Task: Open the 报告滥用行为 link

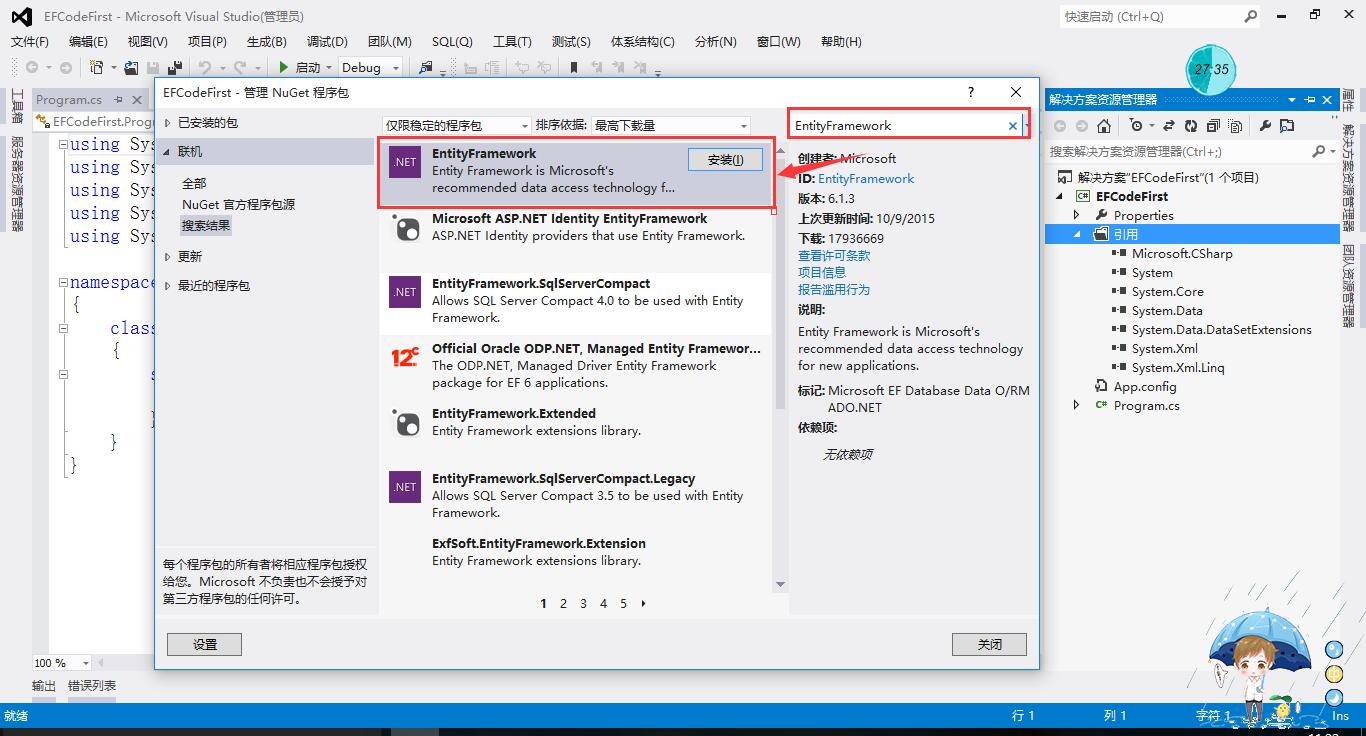Action: tap(834, 289)
